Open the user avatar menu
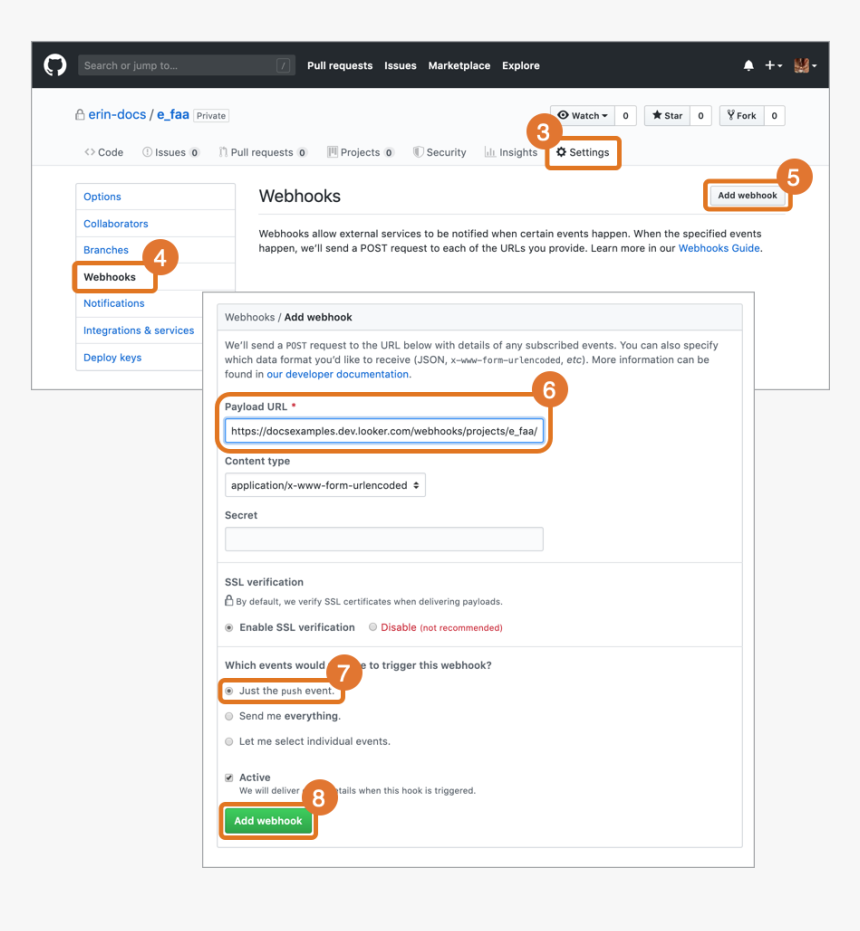The width and height of the screenshot is (860, 931). [x=804, y=66]
